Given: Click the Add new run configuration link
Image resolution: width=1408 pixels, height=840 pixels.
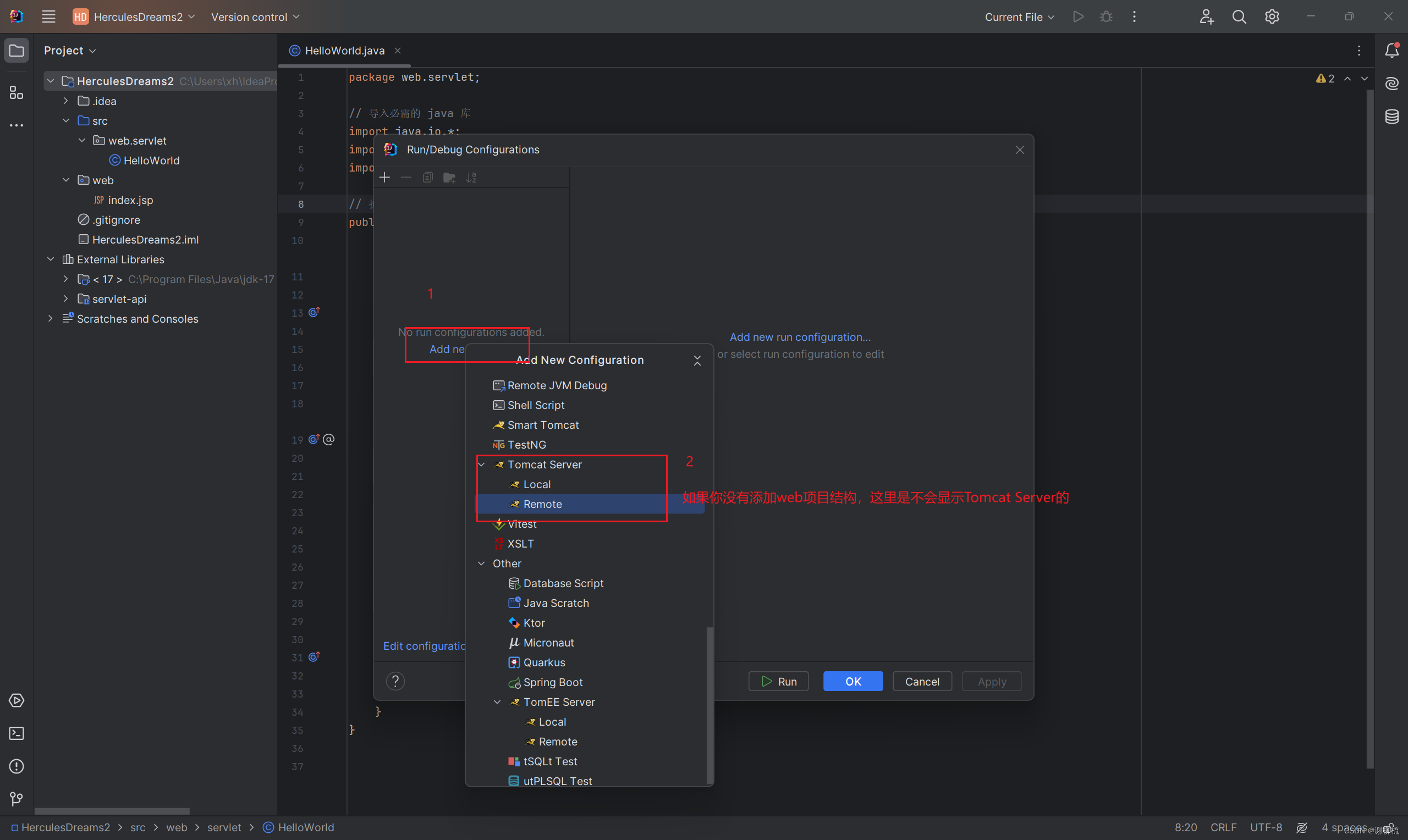Looking at the screenshot, I should (x=800, y=337).
